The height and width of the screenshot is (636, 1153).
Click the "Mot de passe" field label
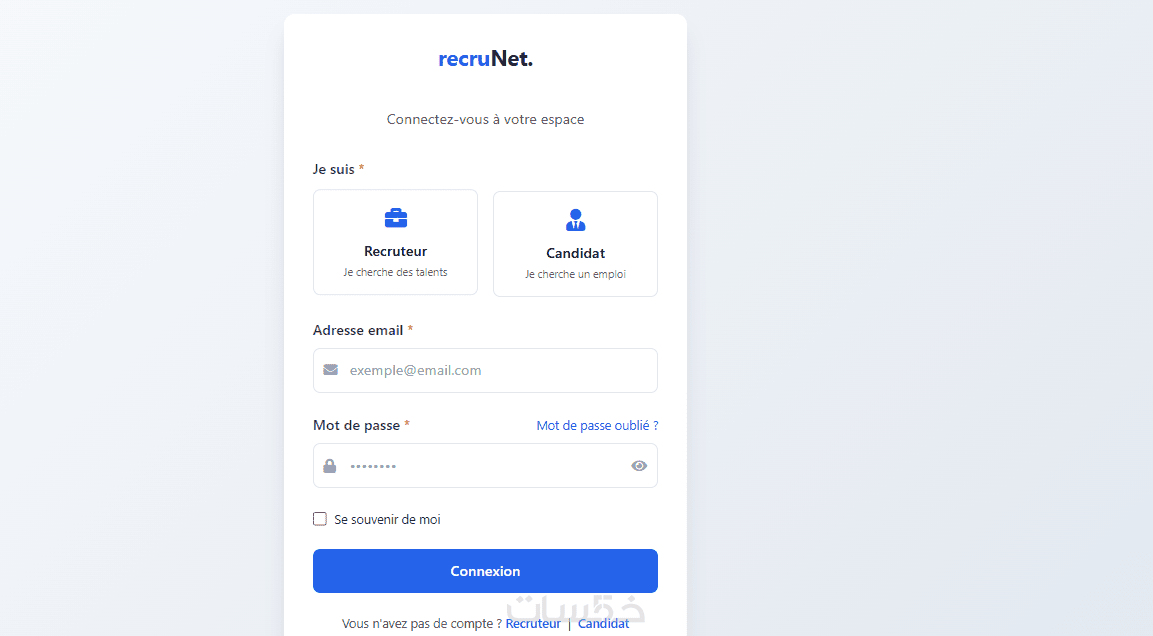(356, 425)
